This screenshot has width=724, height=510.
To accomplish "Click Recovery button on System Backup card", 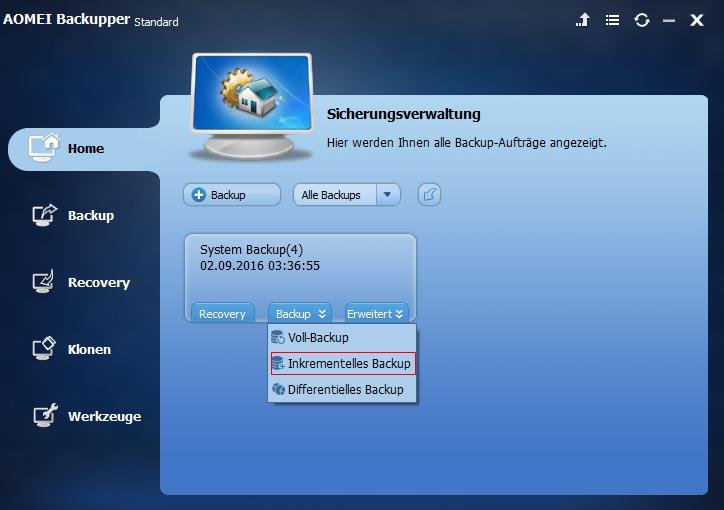I will 222,313.
